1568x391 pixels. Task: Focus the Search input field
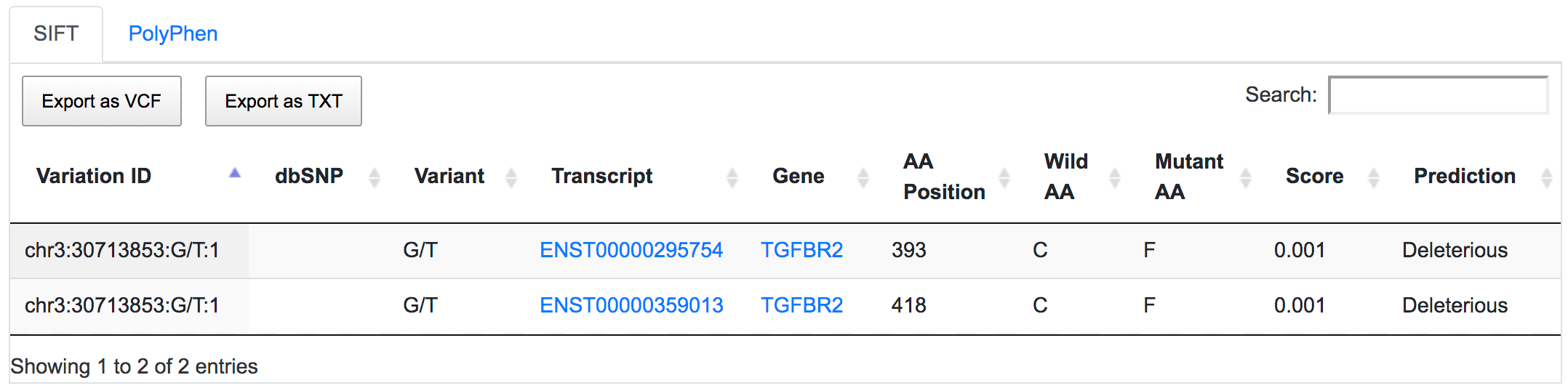point(1439,95)
